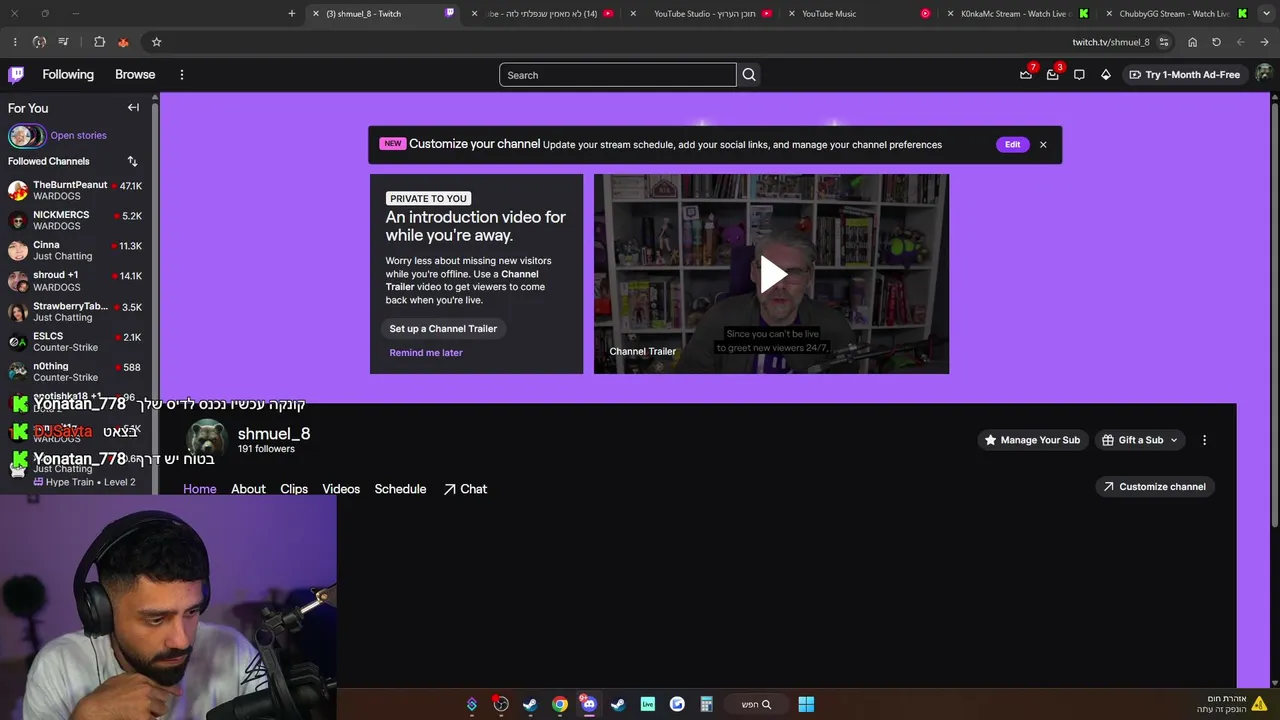Click the Windows taskbar search box
This screenshot has width=1280, height=720.
(756, 704)
